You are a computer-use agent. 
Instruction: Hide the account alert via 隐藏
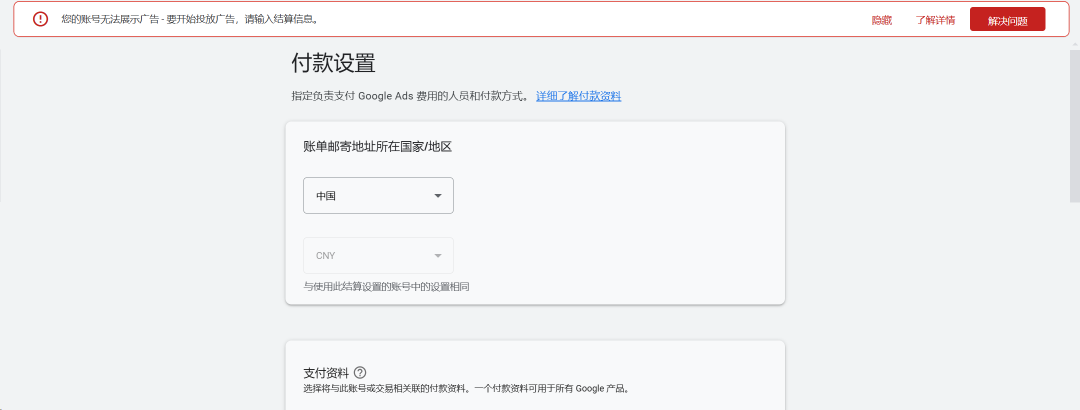(882, 21)
